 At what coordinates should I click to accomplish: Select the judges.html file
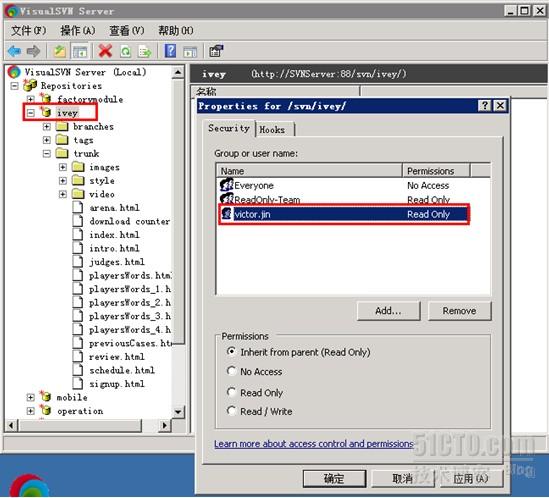coord(117,262)
